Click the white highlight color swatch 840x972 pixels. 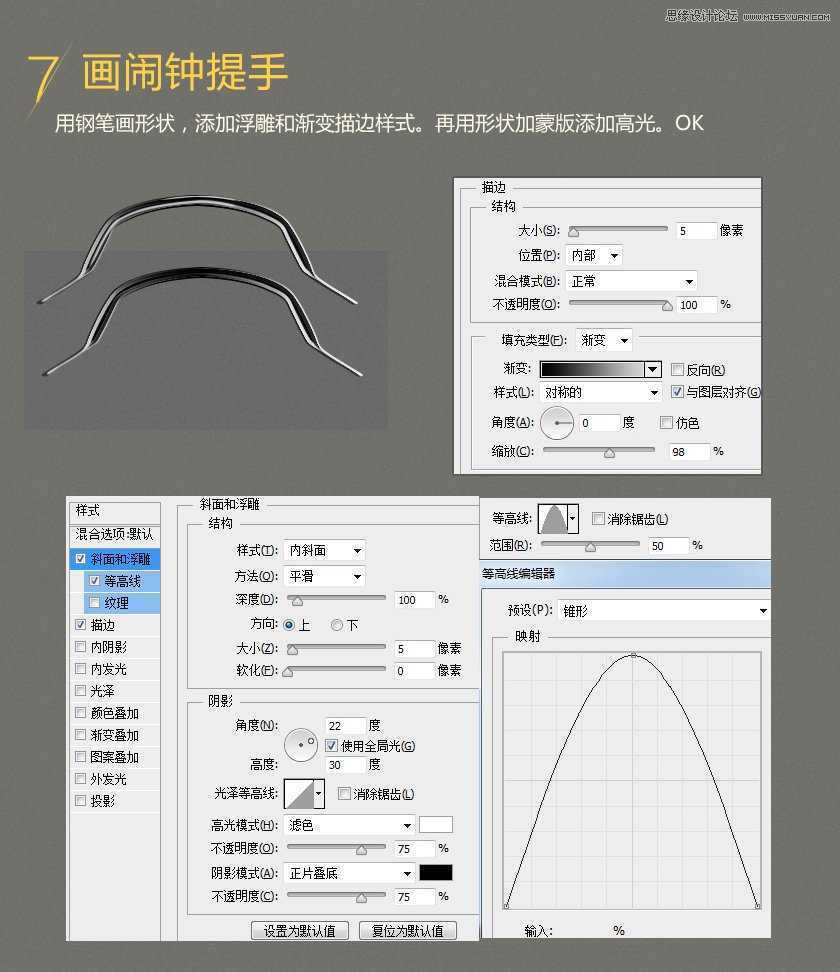click(436, 824)
